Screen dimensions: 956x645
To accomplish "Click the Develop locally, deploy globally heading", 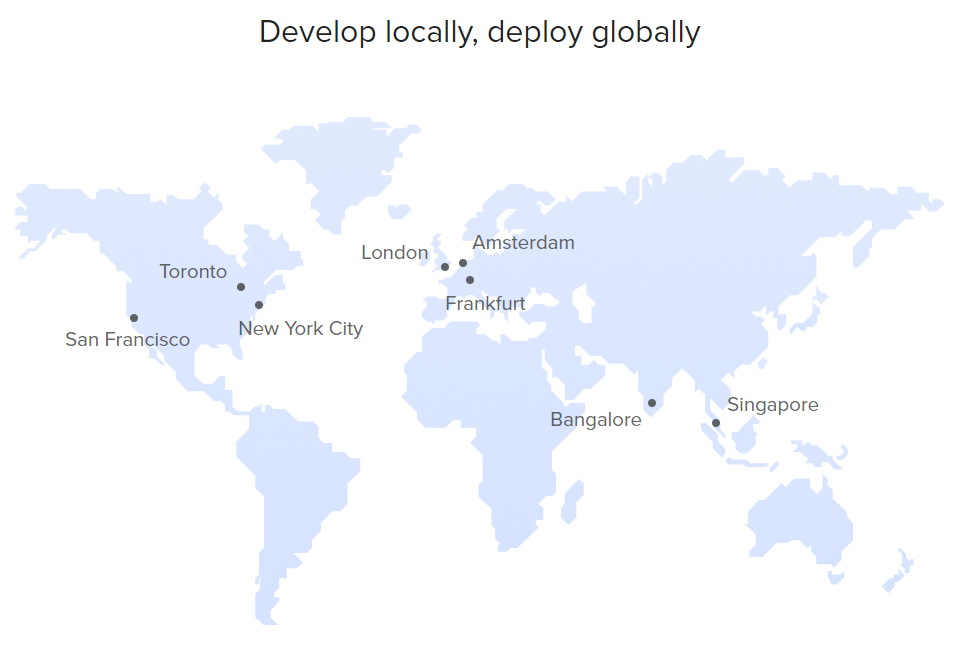I will [x=480, y=32].
